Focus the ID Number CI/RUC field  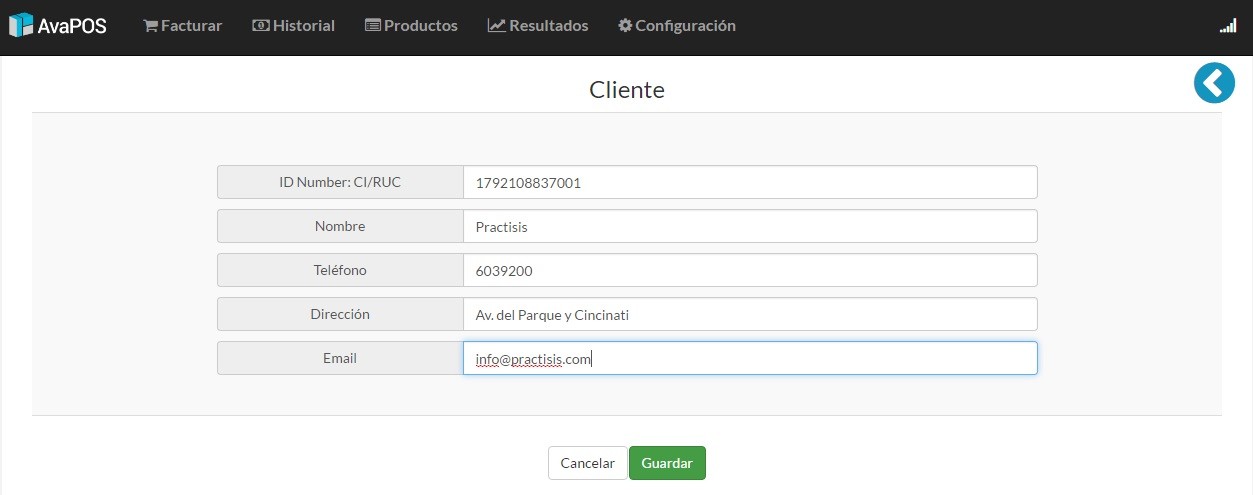tap(750, 182)
